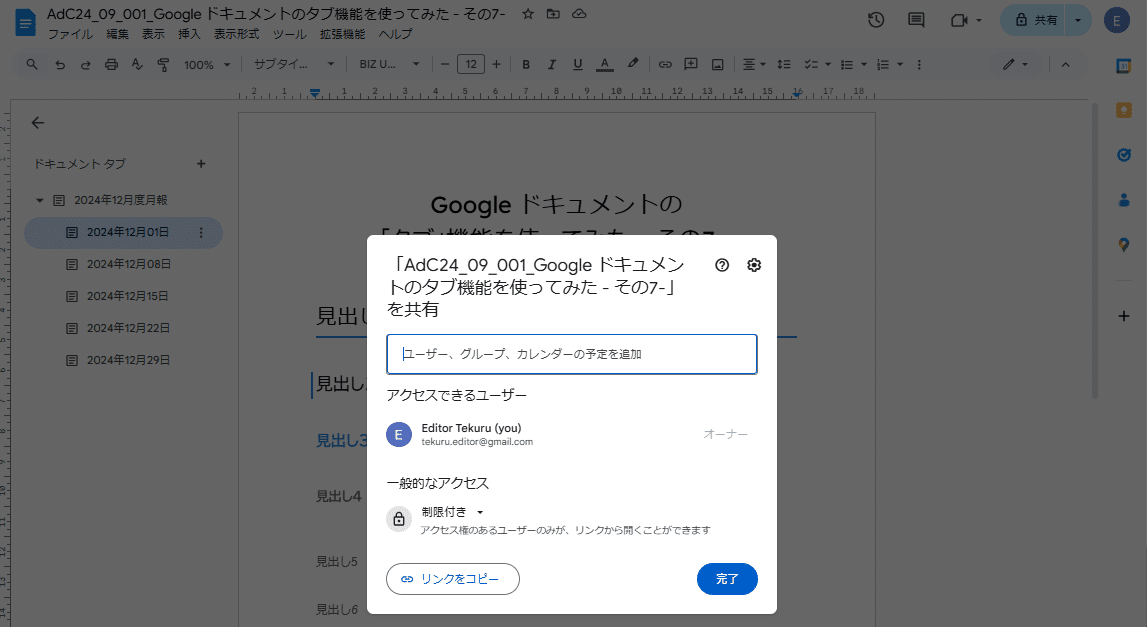Open the ツール menu
This screenshot has width=1147, height=627.
(x=290, y=34)
